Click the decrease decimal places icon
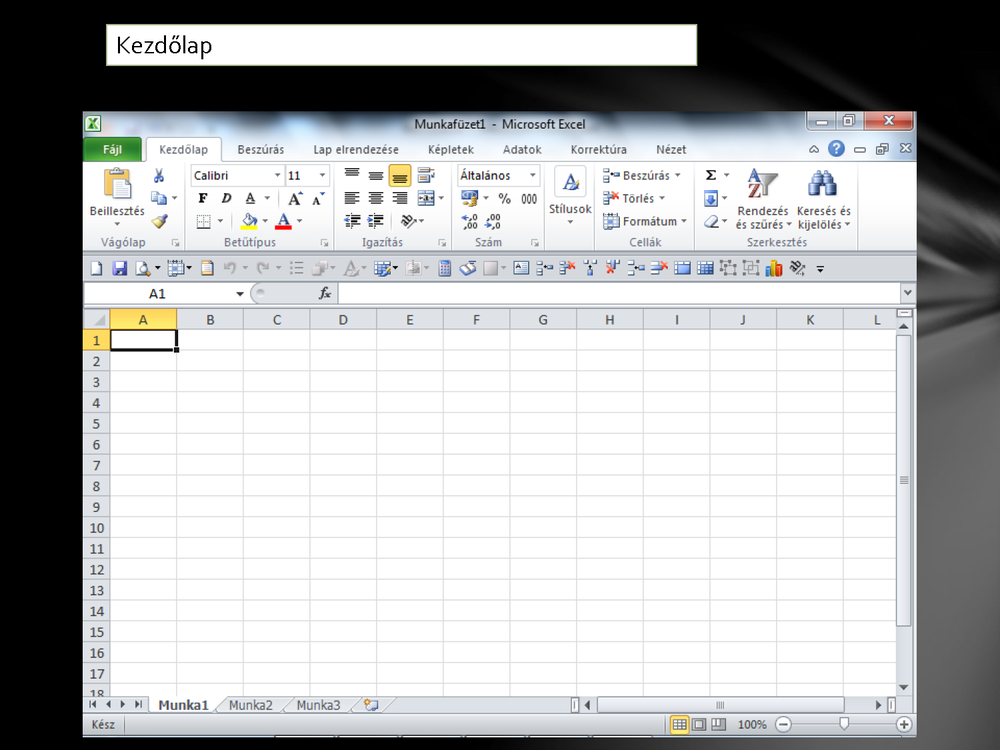Viewport: 1000px width, 750px height. [x=493, y=221]
